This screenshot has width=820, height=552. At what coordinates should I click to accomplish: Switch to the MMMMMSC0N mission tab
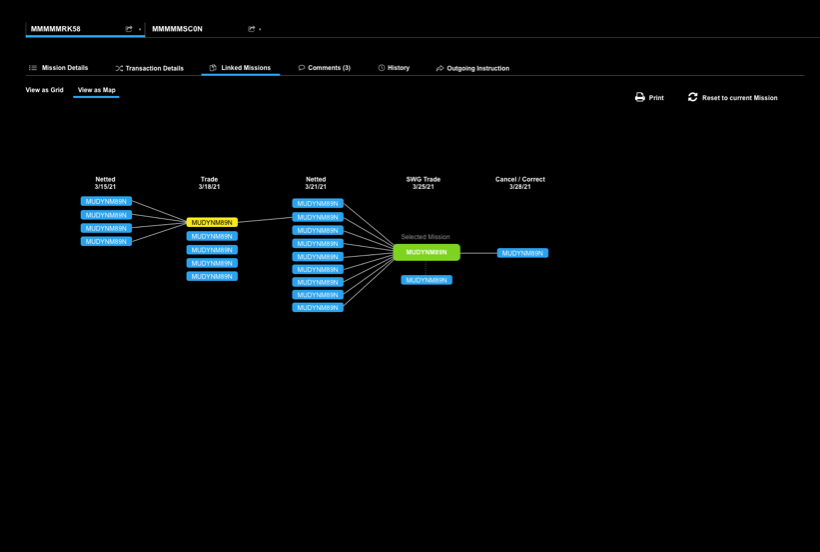(177, 29)
